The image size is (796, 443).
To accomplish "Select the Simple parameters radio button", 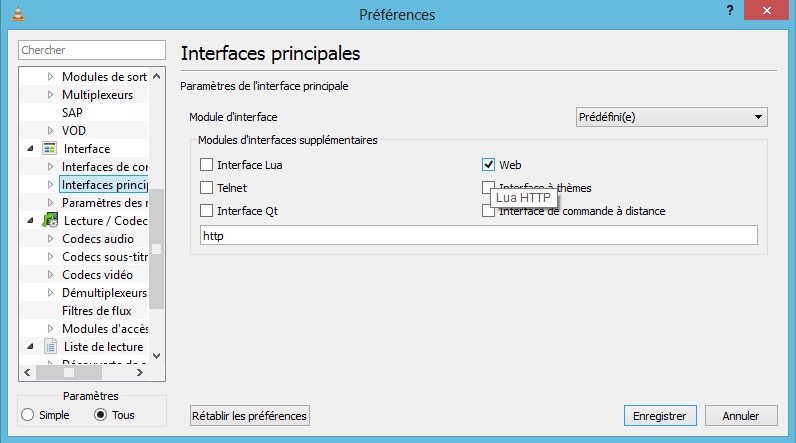I will [27, 415].
